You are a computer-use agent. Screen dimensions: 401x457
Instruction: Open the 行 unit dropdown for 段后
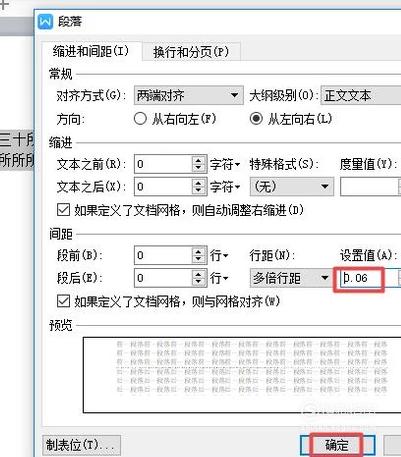219,278
